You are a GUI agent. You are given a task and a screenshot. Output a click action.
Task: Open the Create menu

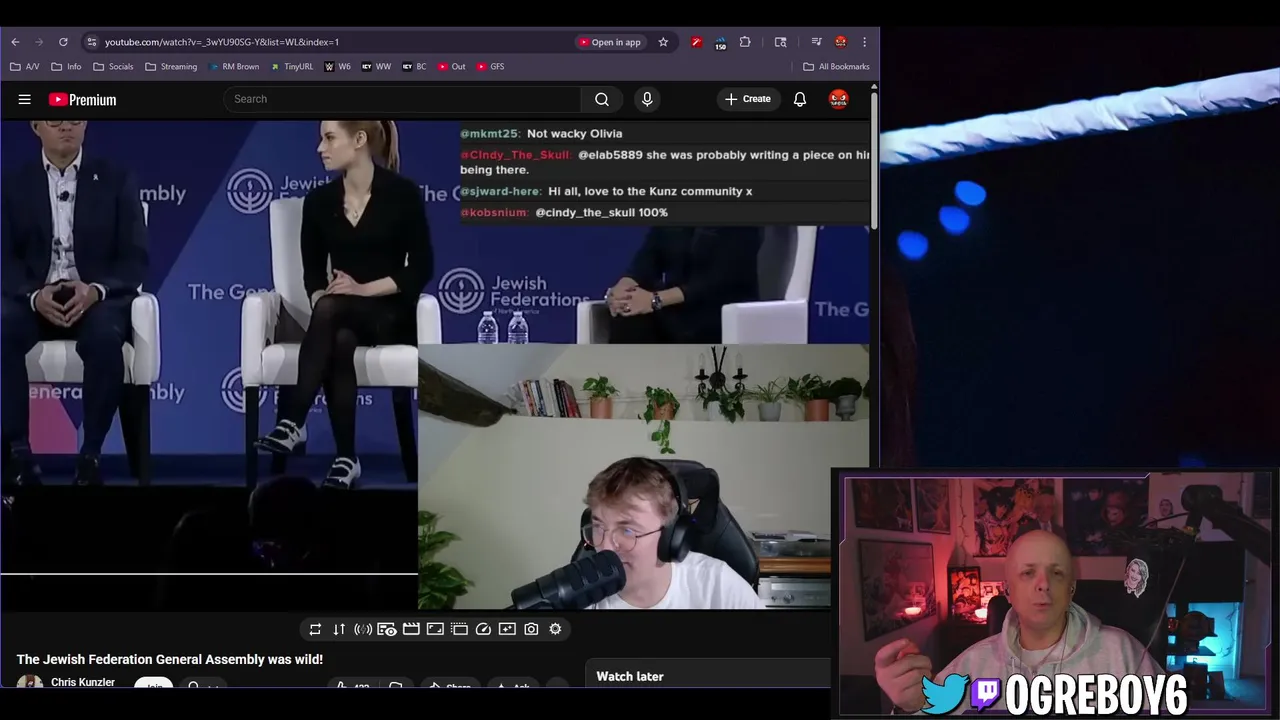click(x=748, y=99)
